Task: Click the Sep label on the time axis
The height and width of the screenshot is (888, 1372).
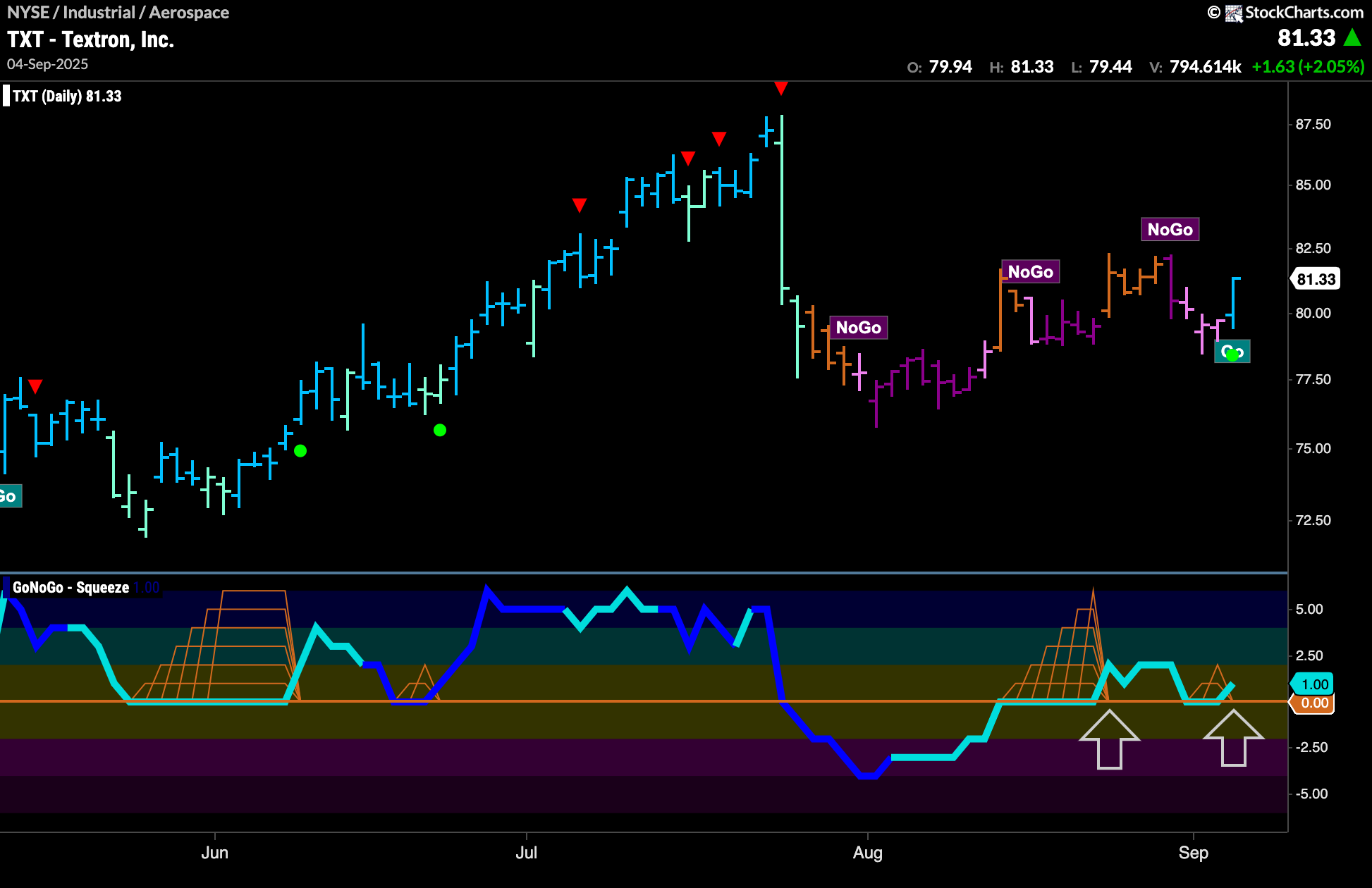Action: 1193,853
